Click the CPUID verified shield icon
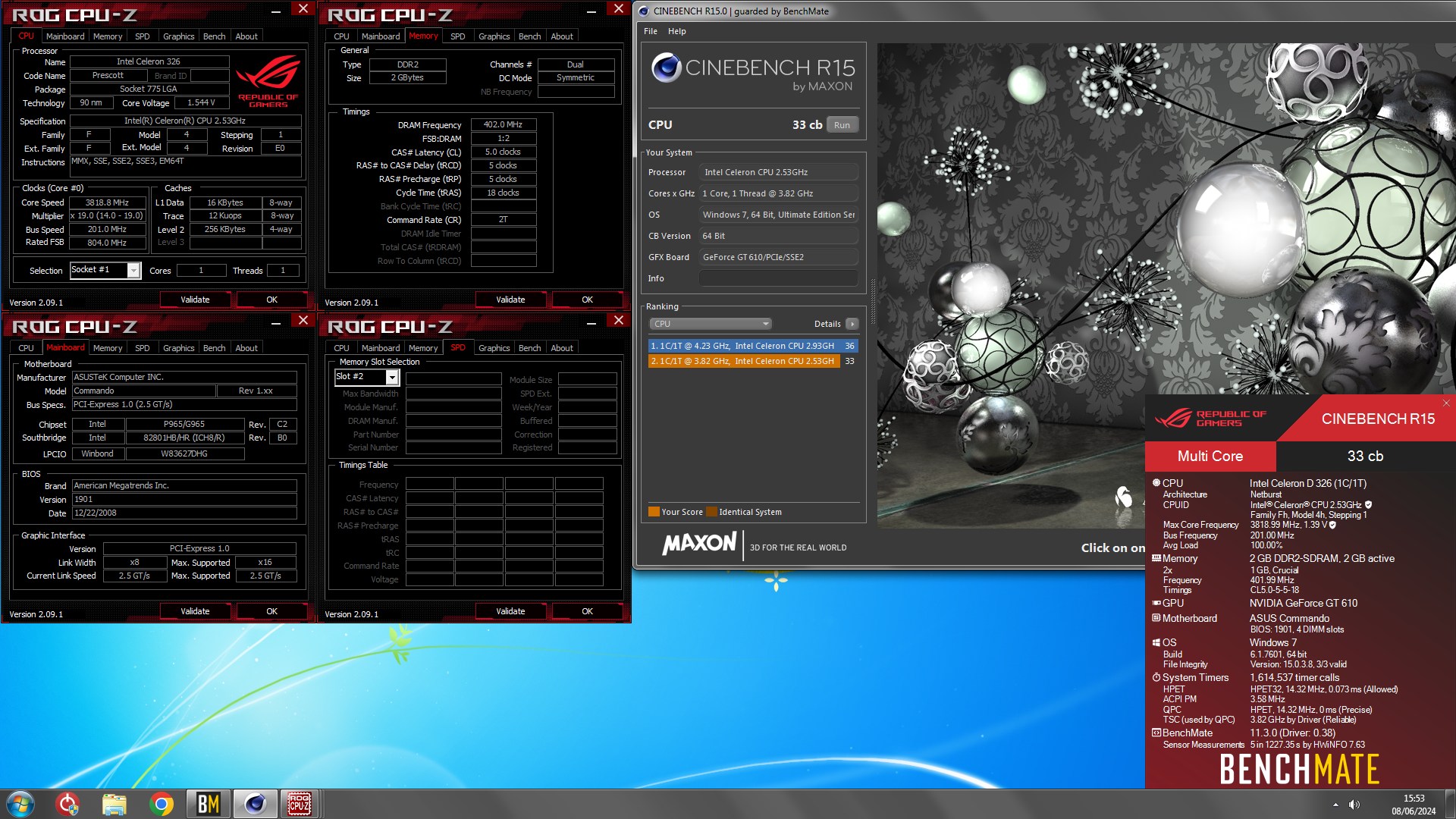 click(x=1368, y=504)
